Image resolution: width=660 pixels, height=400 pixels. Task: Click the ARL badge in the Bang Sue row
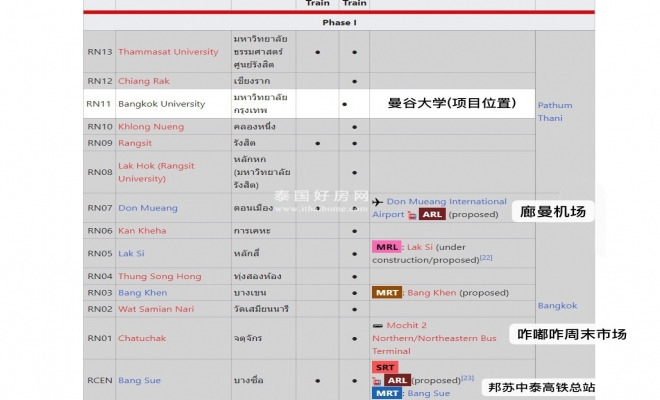(x=397, y=380)
